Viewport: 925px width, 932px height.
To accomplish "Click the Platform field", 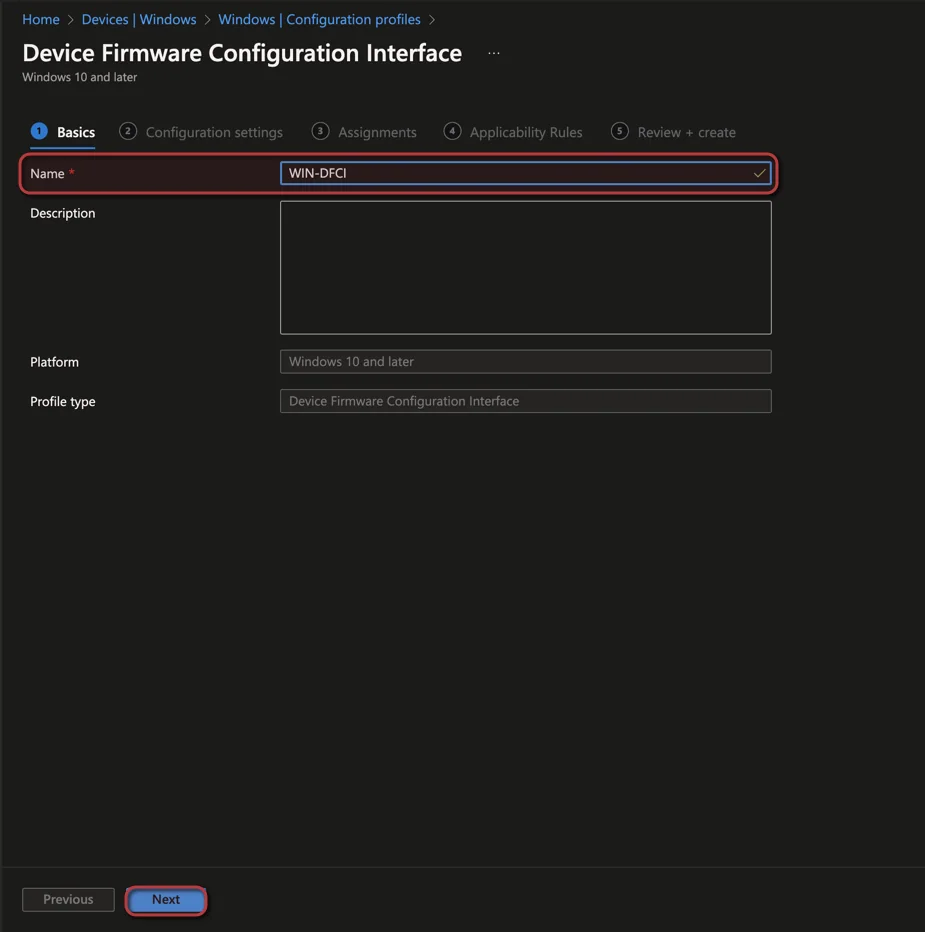I will tap(526, 361).
